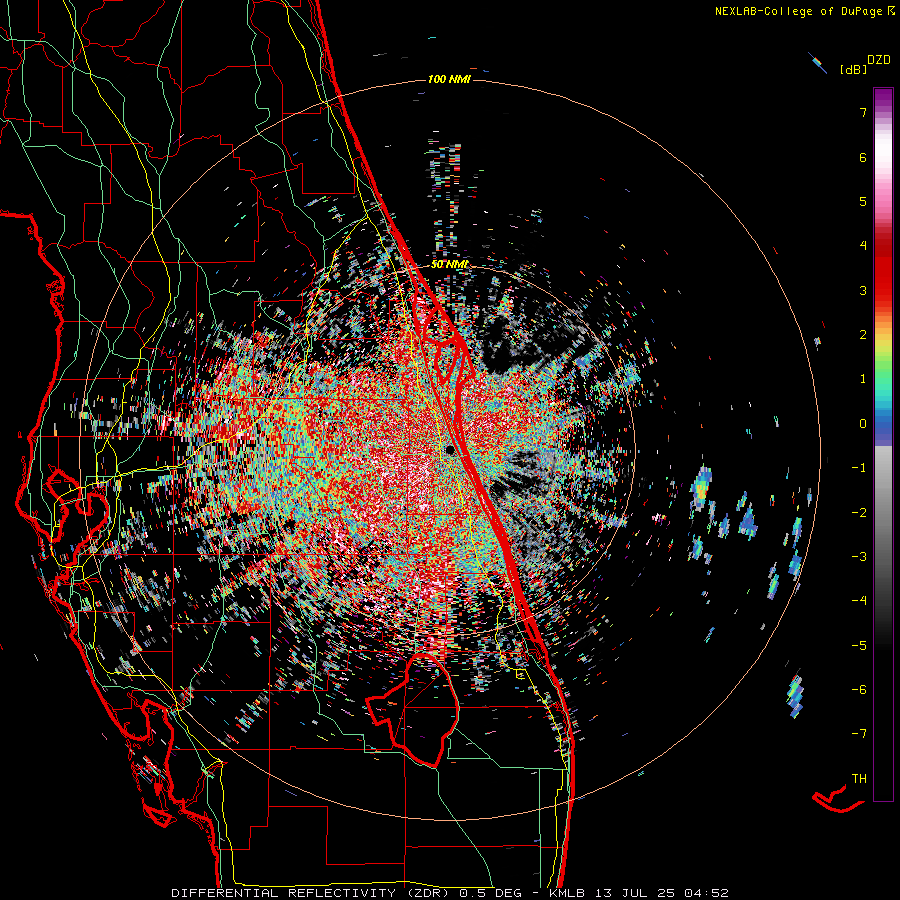The width and height of the screenshot is (900, 900).
Task: Click the 50 NMI range ring label
Action: point(449,265)
